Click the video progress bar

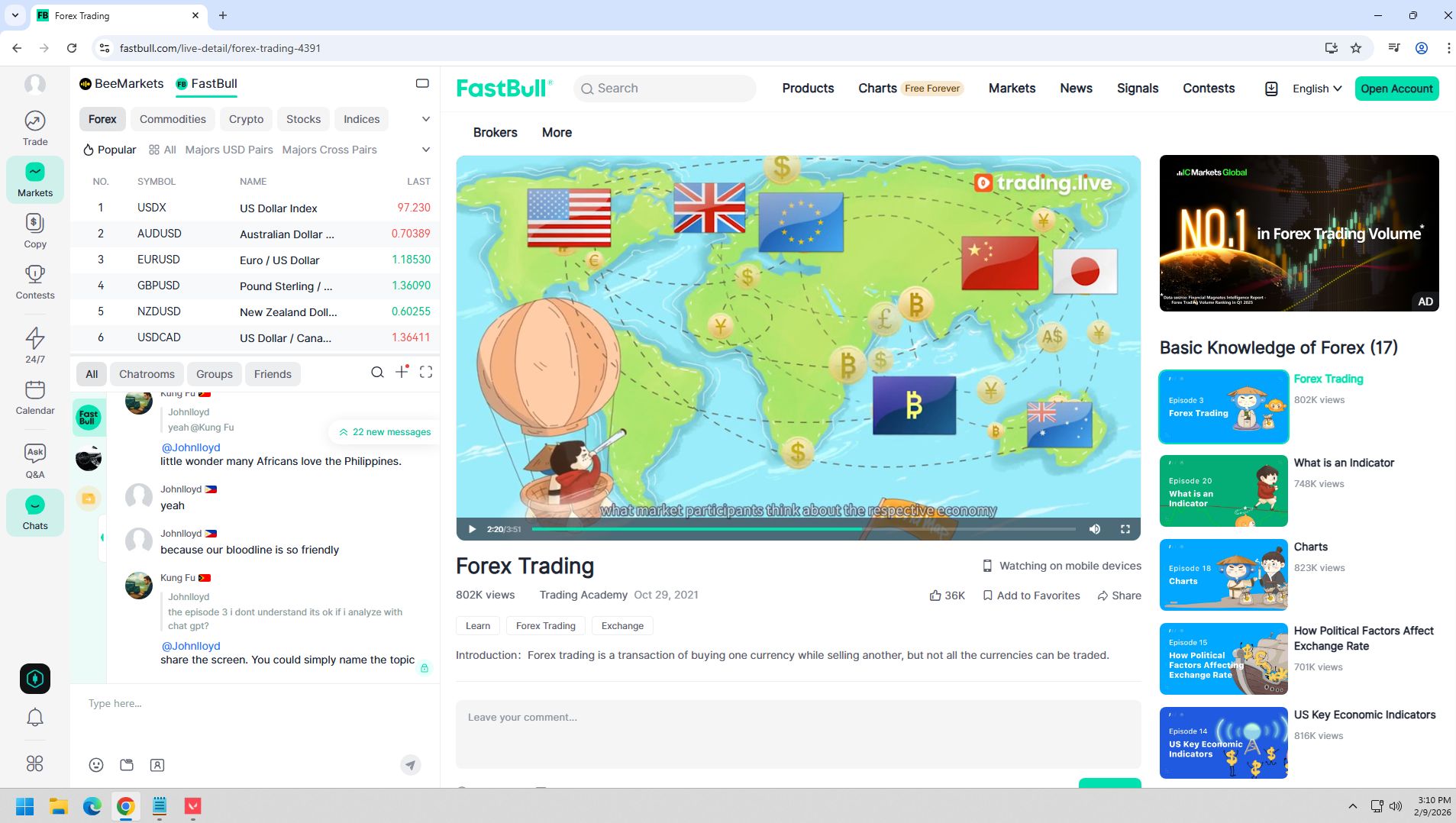click(803, 529)
